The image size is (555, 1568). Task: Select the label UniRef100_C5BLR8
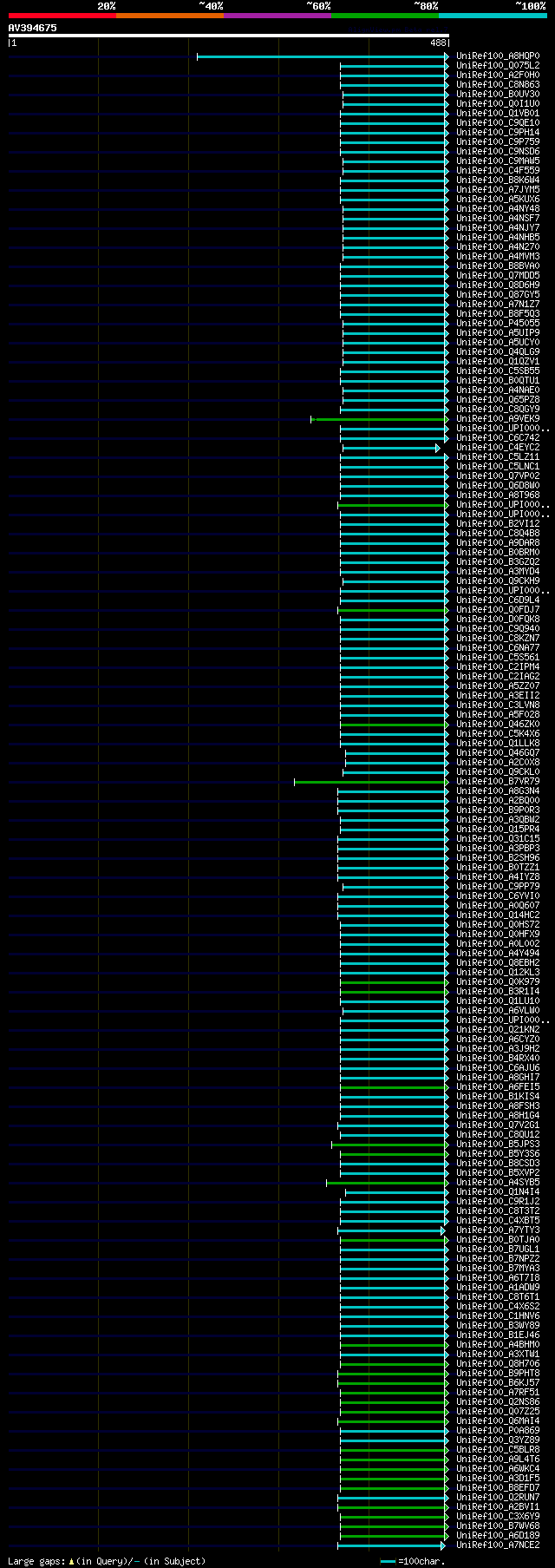click(x=498, y=1450)
